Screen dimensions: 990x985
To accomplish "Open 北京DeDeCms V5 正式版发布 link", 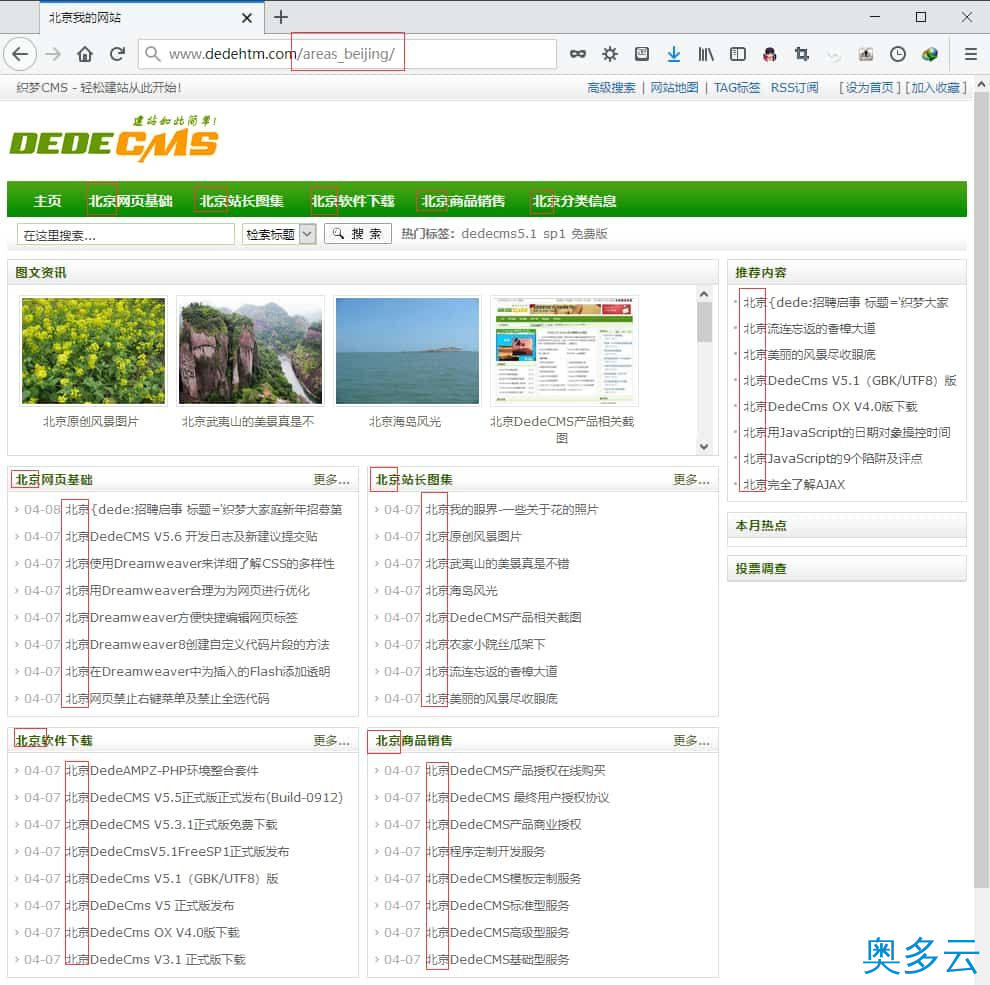I will tap(150, 906).
